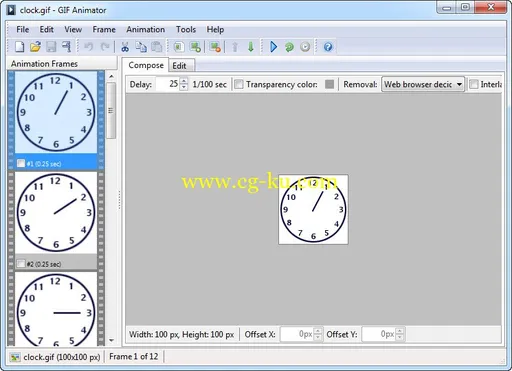Click the floppy disk Save icon
This screenshot has width=512, height=371.
pyautogui.click(x=51, y=47)
